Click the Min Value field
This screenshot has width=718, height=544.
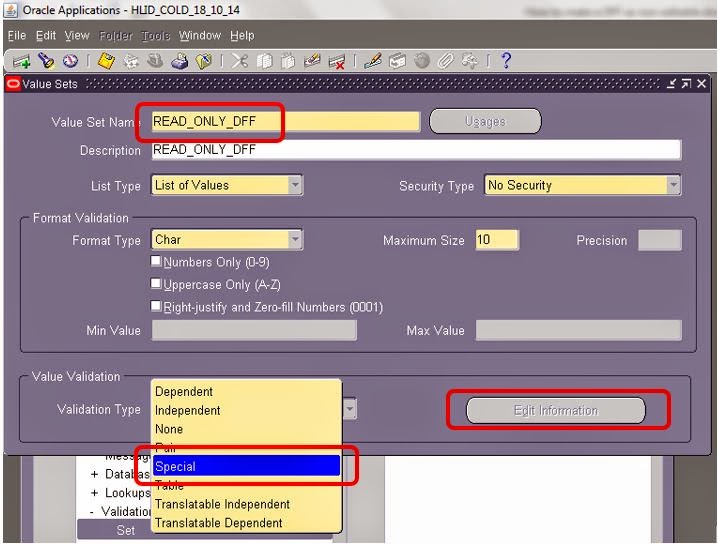(254, 330)
